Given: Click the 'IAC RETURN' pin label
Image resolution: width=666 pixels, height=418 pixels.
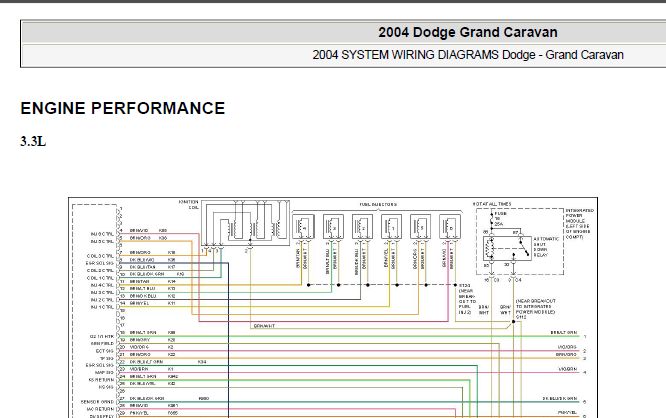Looking at the screenshot, I should (x=100, y=409).
